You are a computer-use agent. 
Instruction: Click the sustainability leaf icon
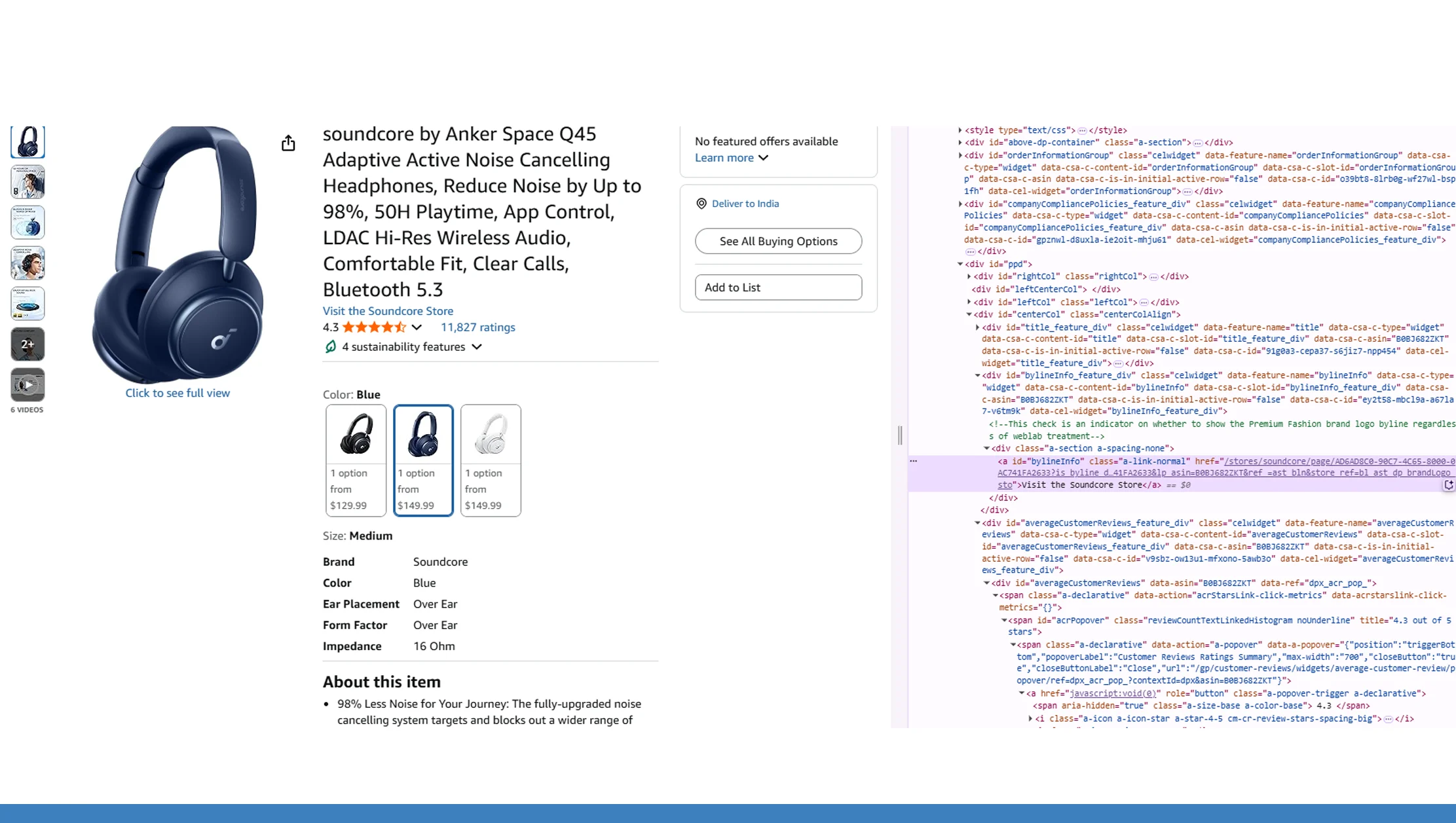331,346
